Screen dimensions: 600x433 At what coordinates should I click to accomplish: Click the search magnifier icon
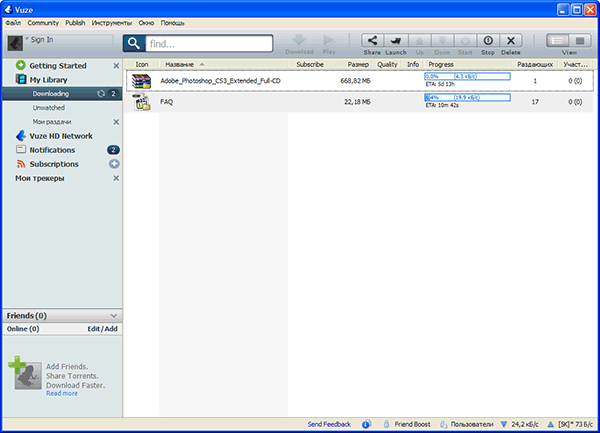[134, 44]
